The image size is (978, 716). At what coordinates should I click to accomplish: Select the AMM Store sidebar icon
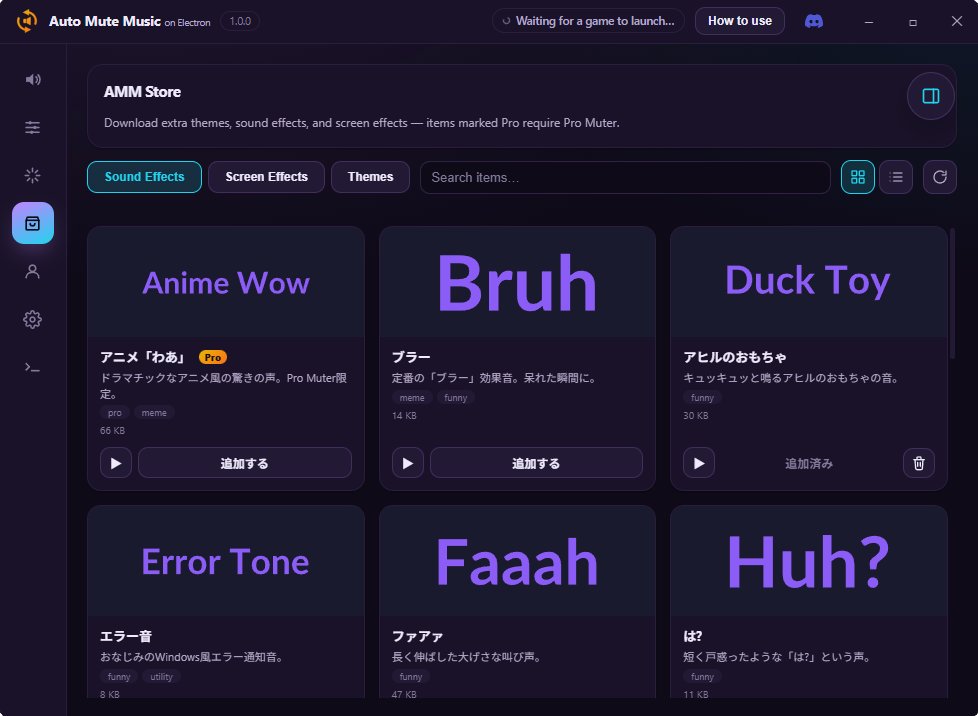point(32,223)
